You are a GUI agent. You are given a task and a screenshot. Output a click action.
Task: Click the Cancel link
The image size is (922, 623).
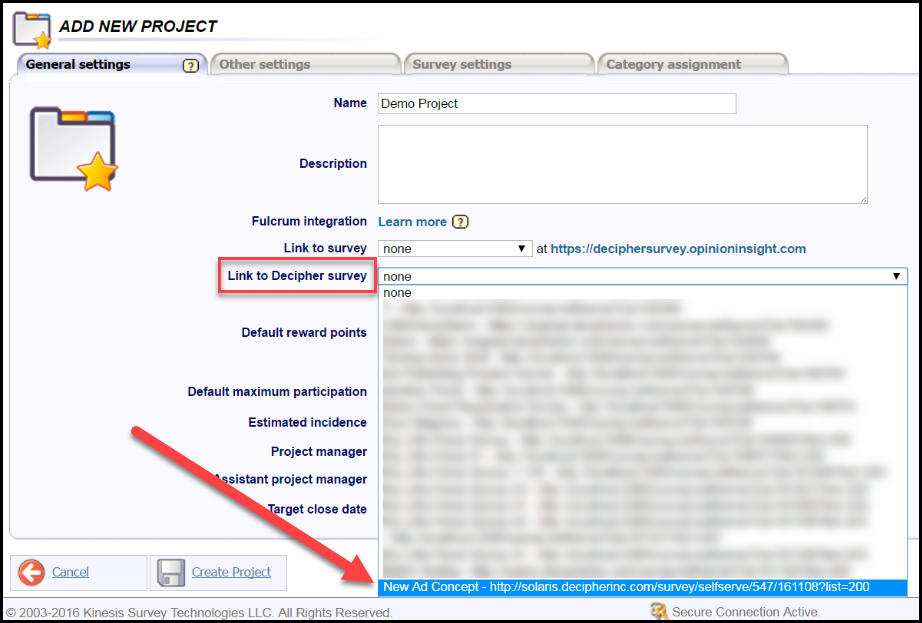tap(70, 573)
